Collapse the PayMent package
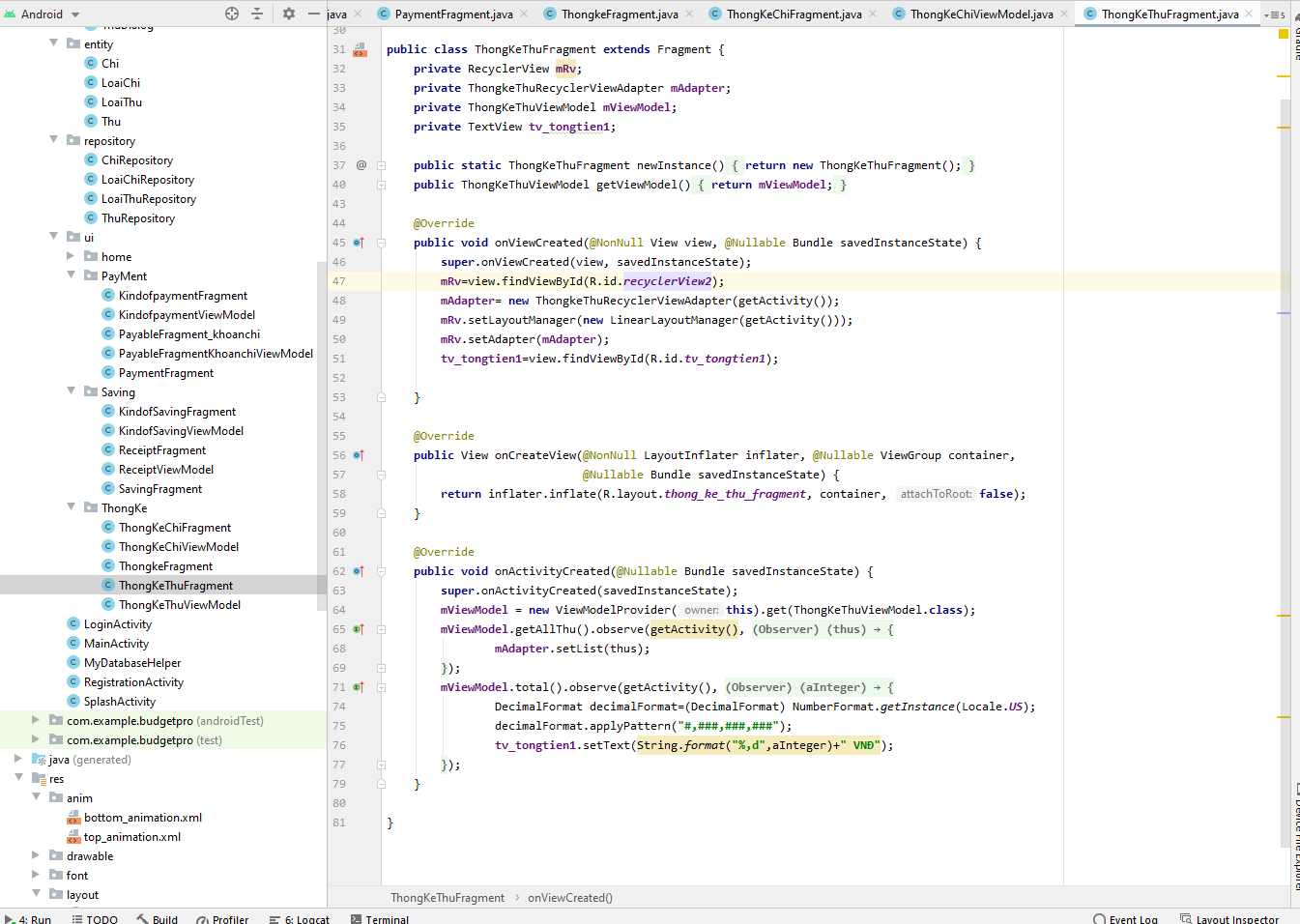This screenshot has width=1300, height=924. click(72, 275)
